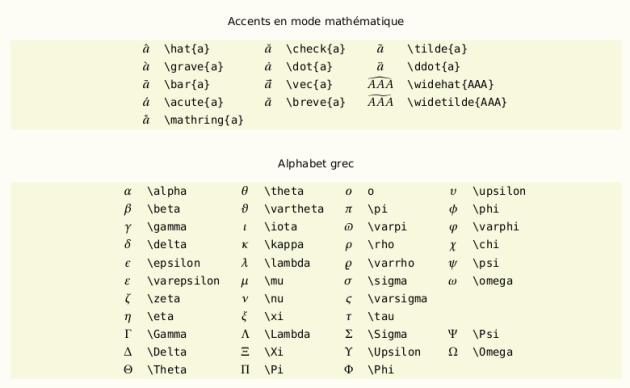630x388 pixels.
Task: Click the \varsigma command text
Action: (x=397, y=299)
